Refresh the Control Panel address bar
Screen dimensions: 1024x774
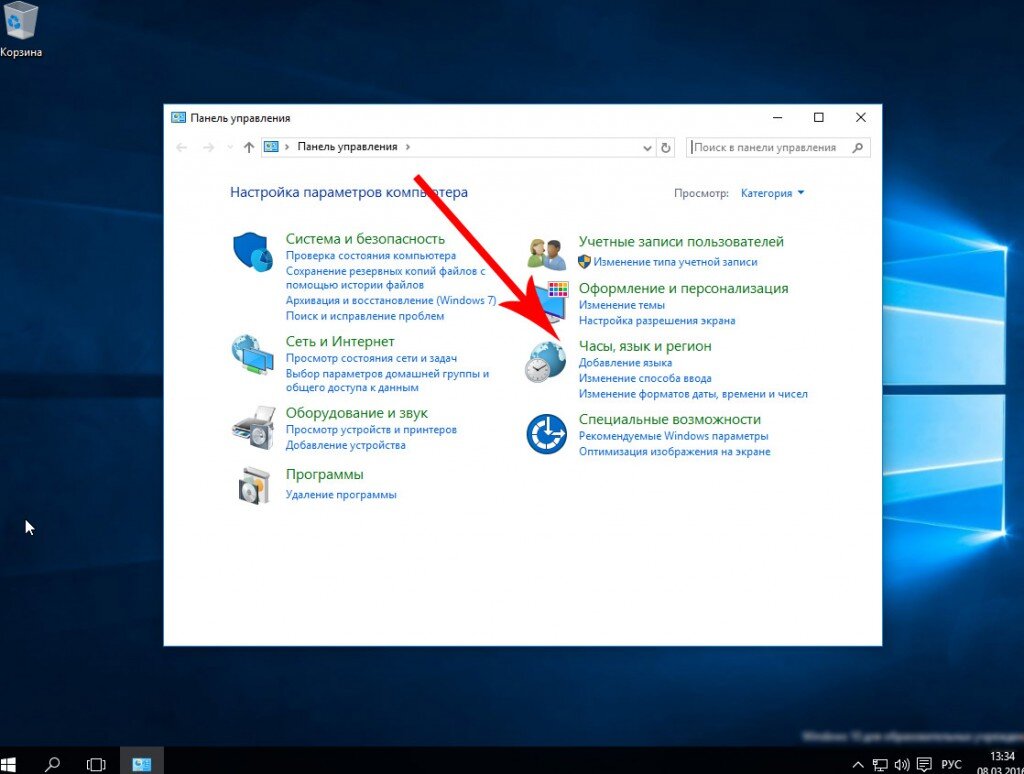pos(665,148)
